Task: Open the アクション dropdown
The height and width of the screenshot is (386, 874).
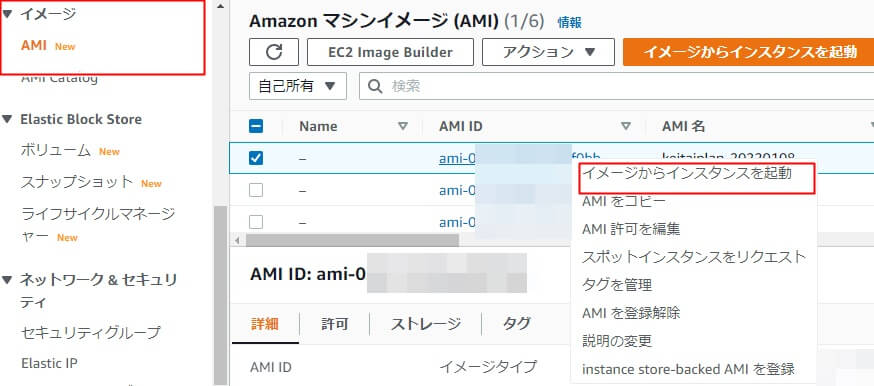Action: (548, 52)
